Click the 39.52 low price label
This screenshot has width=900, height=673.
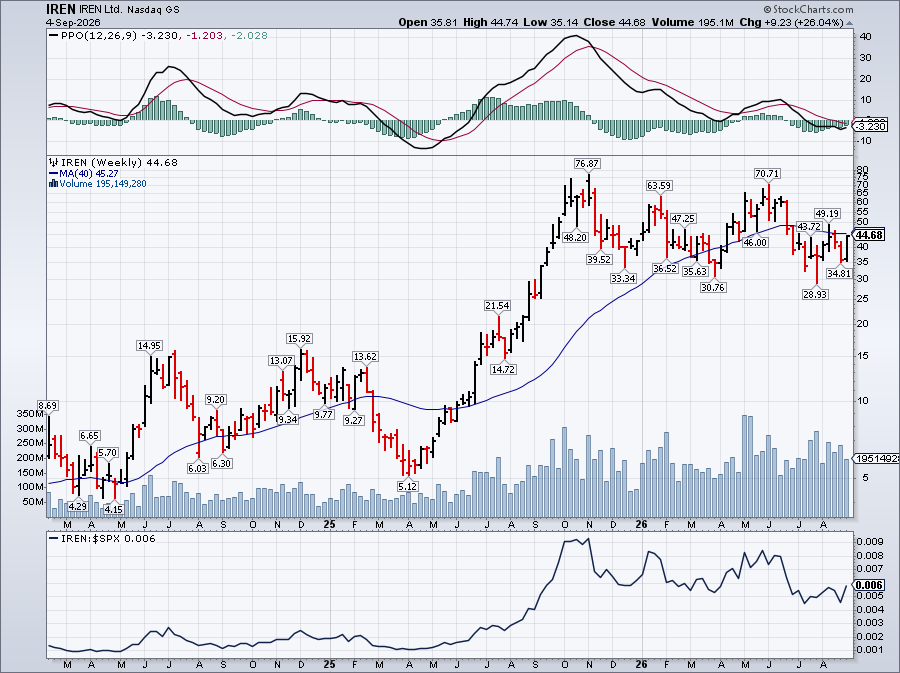599,259
